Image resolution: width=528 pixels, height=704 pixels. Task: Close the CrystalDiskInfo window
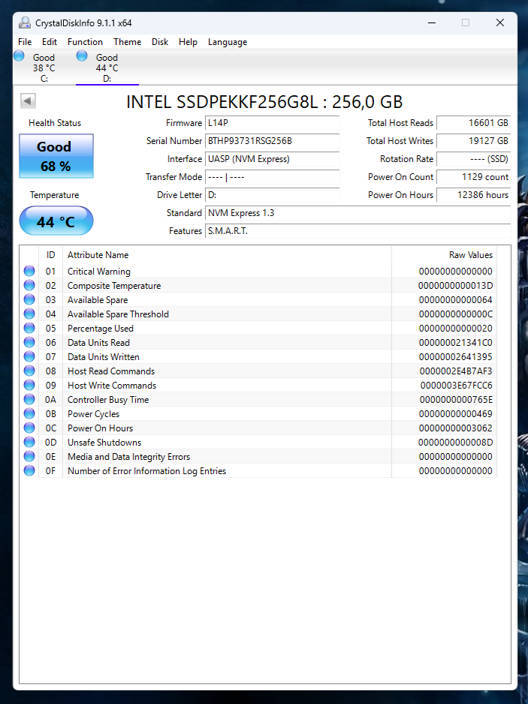click(x=500, y=22)
